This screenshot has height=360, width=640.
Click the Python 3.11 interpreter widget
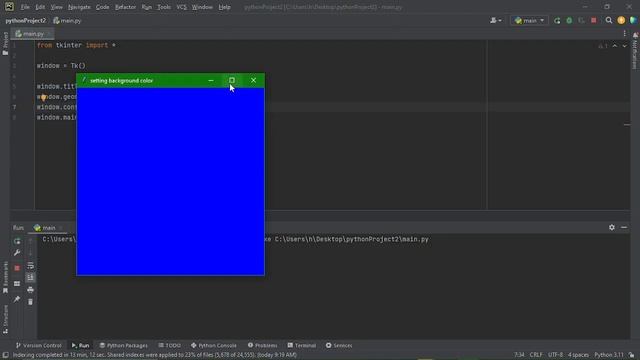[609, 355]
